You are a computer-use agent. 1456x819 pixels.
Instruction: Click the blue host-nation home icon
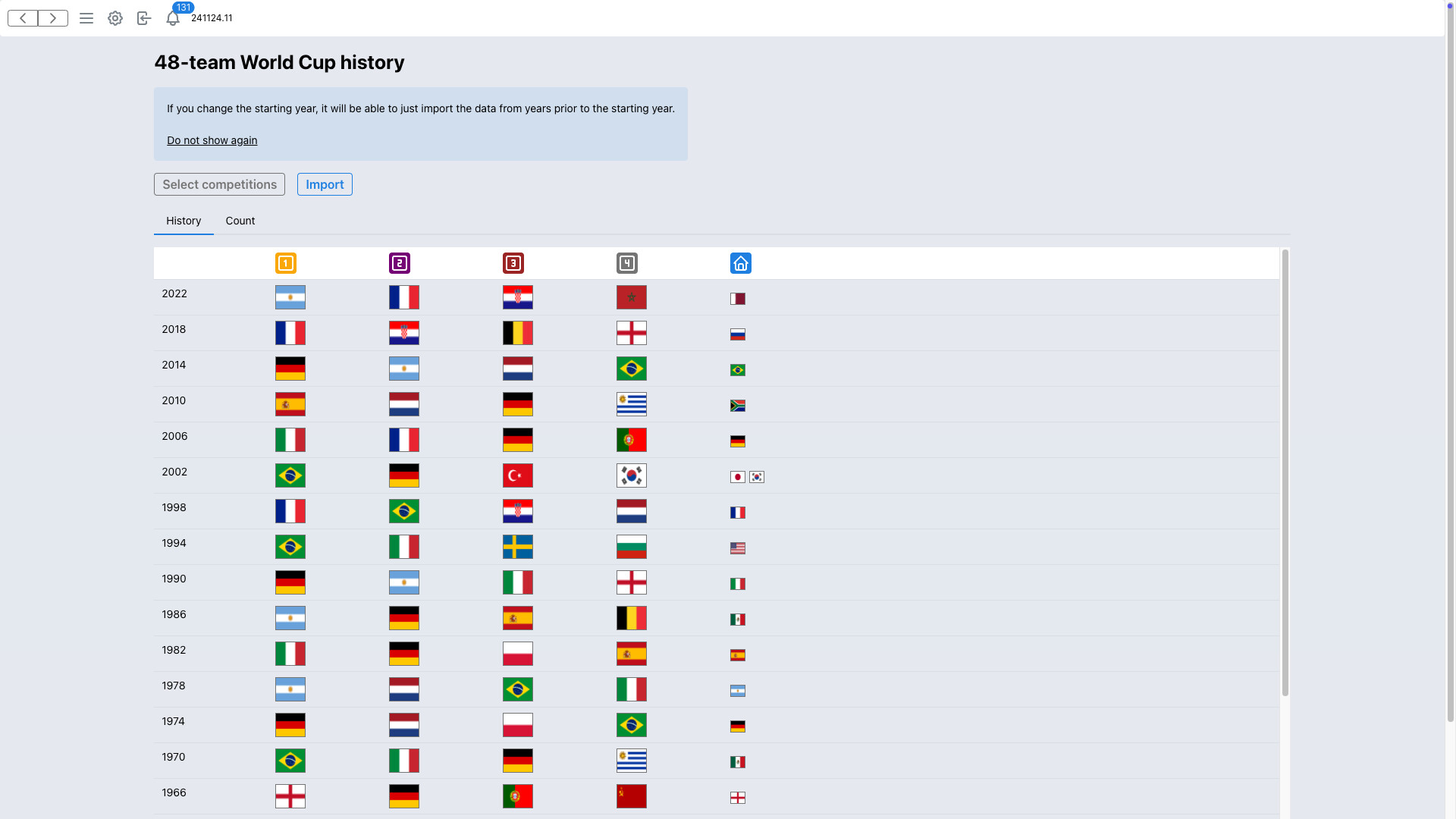[741, 263]
